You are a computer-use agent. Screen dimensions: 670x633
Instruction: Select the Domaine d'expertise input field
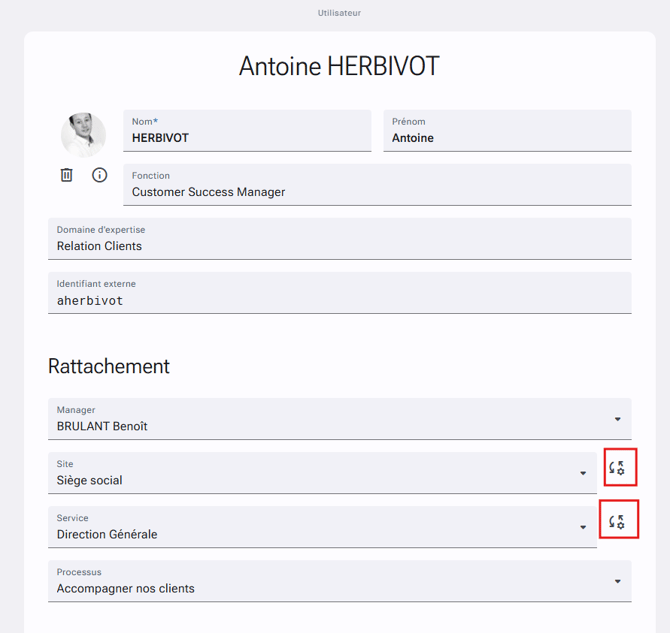click(x=340, y=238)
